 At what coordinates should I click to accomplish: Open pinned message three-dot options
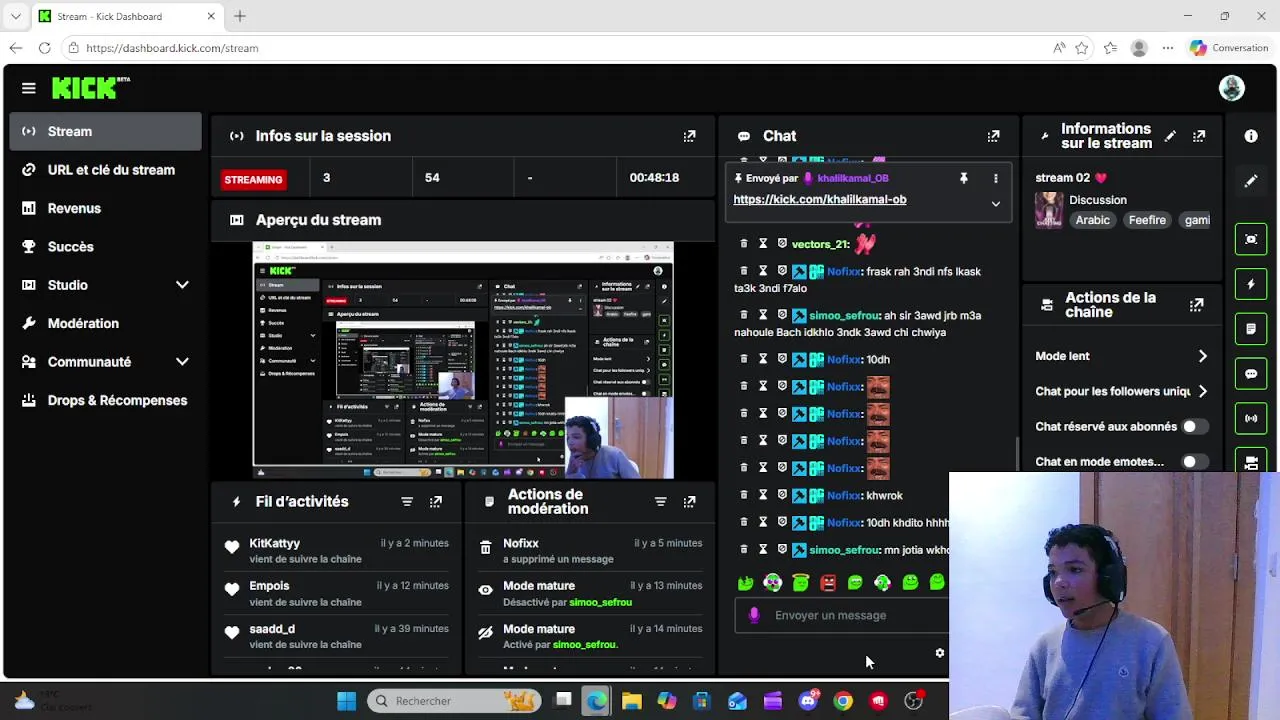point(995,178)
